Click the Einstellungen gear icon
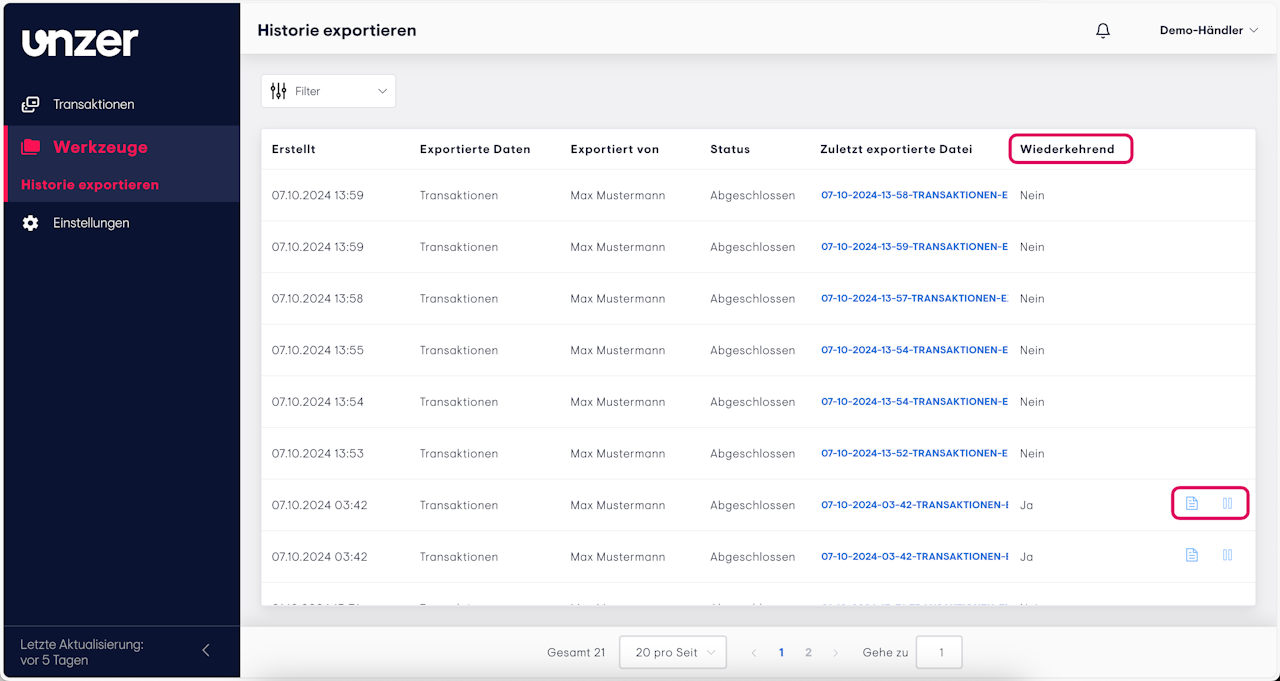The width and height of the screenshot is (1280, 681). pyautogui.click(x=31, y=223)
